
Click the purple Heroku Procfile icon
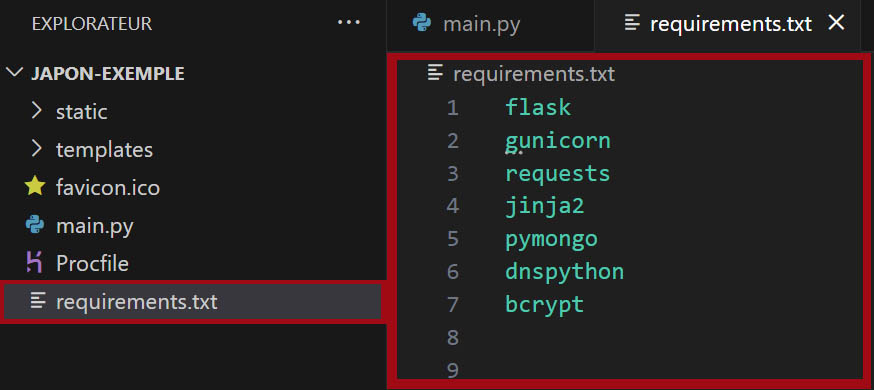[35, 262]
